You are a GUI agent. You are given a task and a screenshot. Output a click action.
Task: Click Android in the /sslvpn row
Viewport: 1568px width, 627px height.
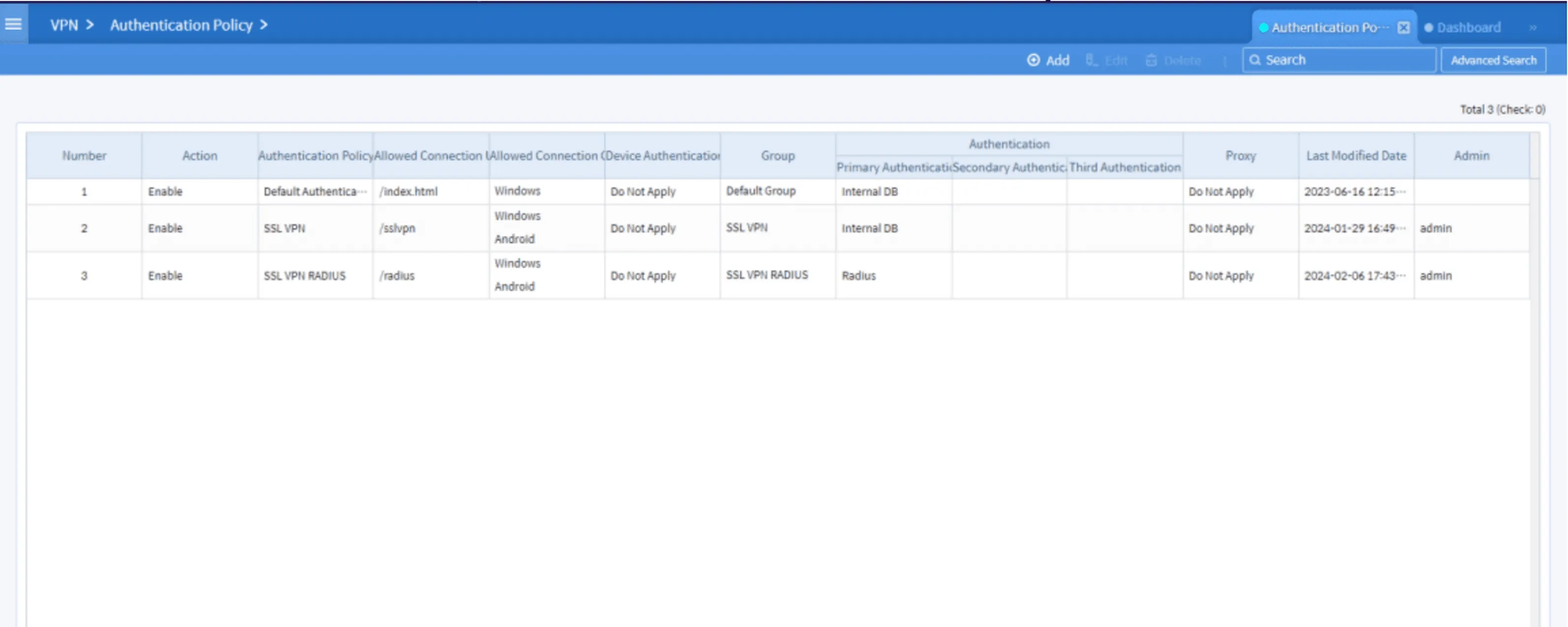point(514,239)
